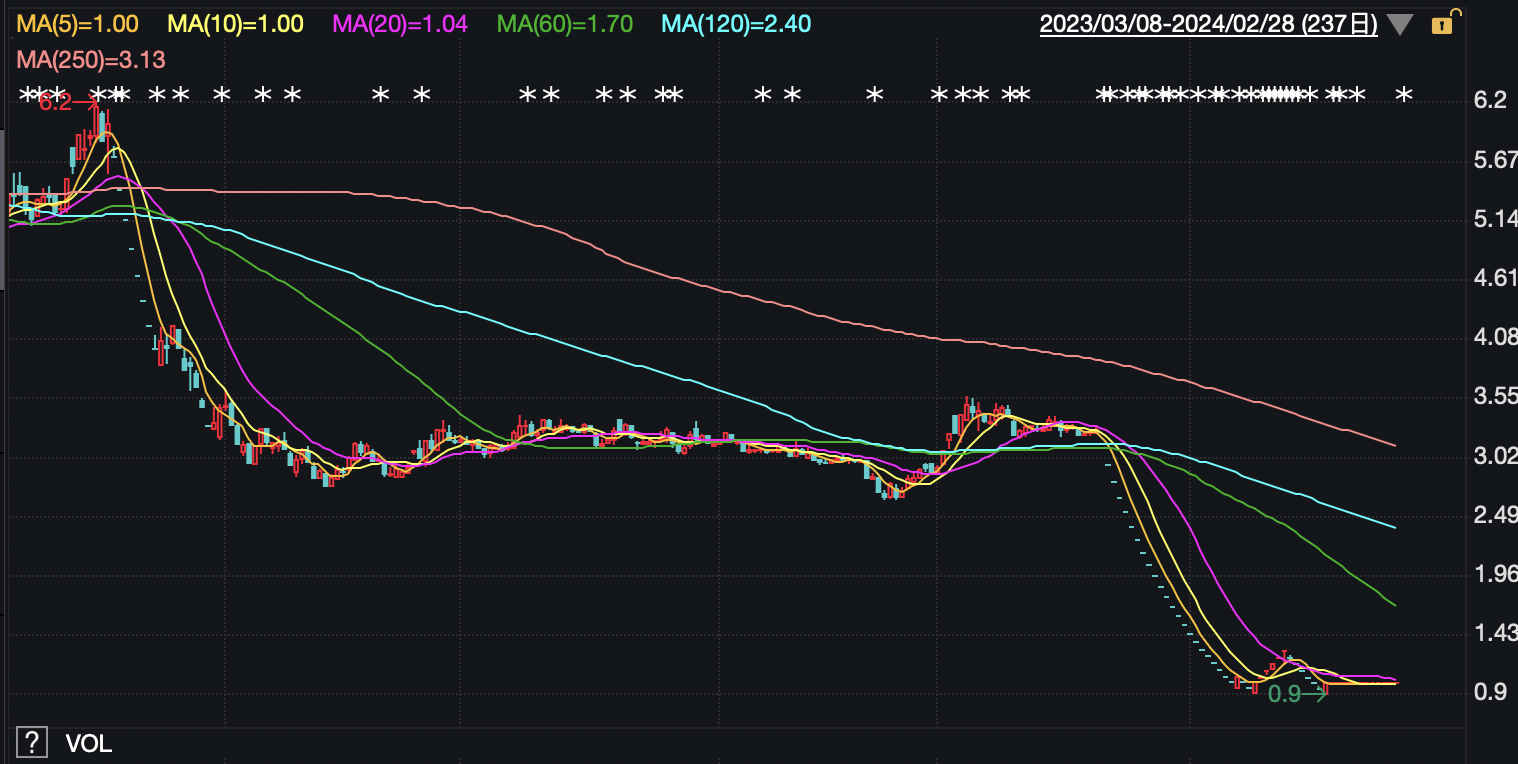Click the red 6.2 high price marker
Screen dimensions: 1518x764
[x=55, y=102]
